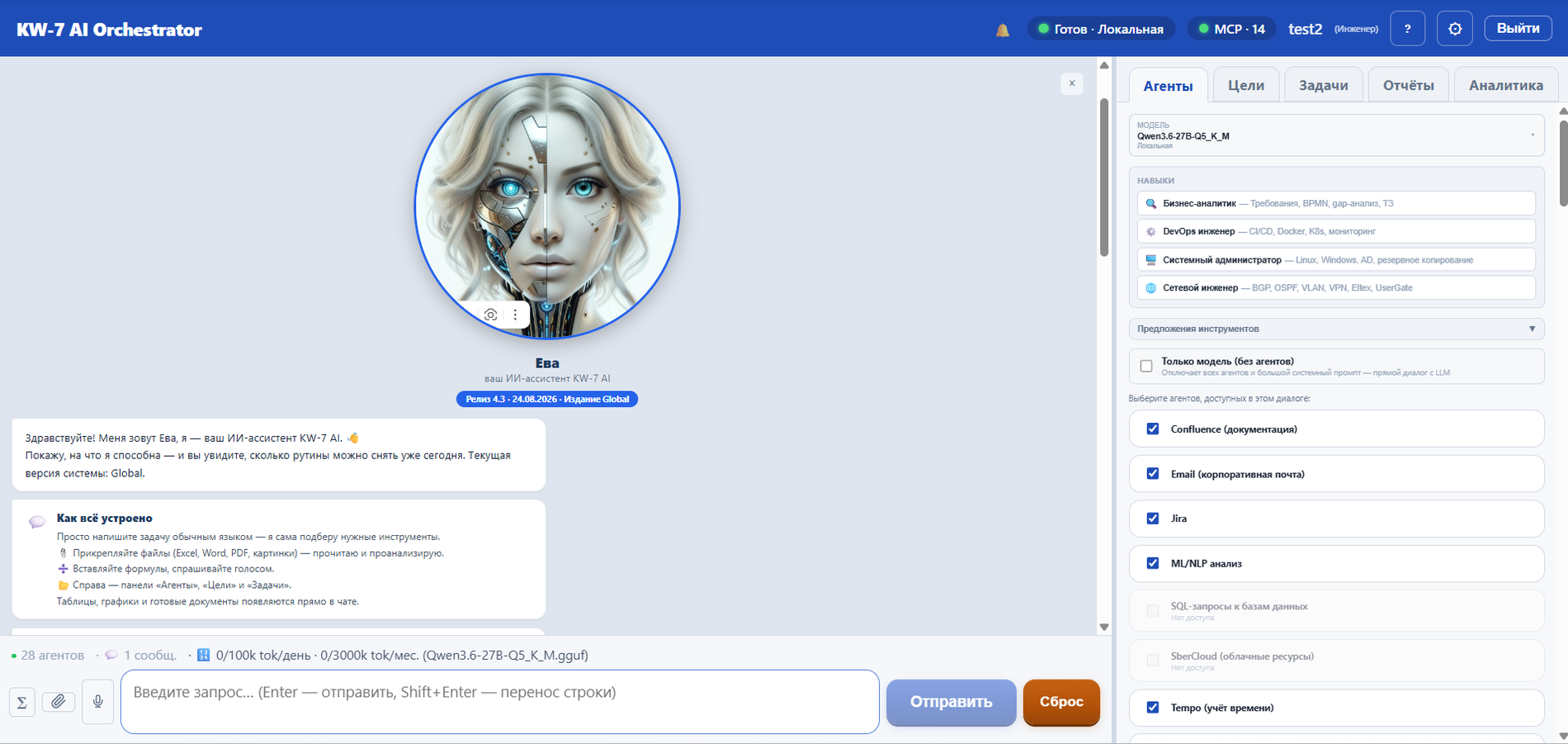
Task: Log out with the Выйти button
Action: [x=1518, y=28]
